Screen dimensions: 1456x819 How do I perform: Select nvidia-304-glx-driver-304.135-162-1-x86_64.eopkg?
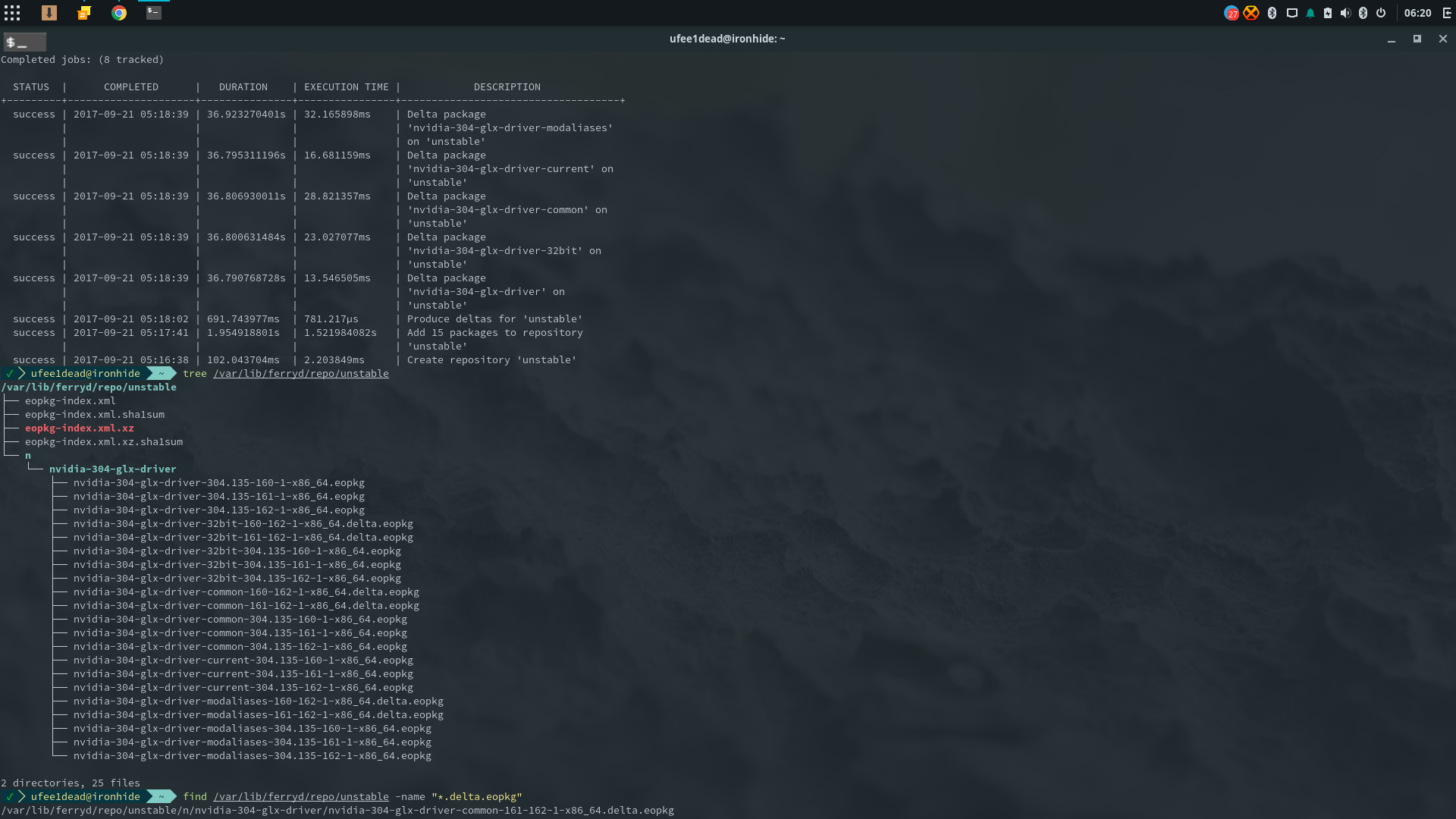[219, 510]
